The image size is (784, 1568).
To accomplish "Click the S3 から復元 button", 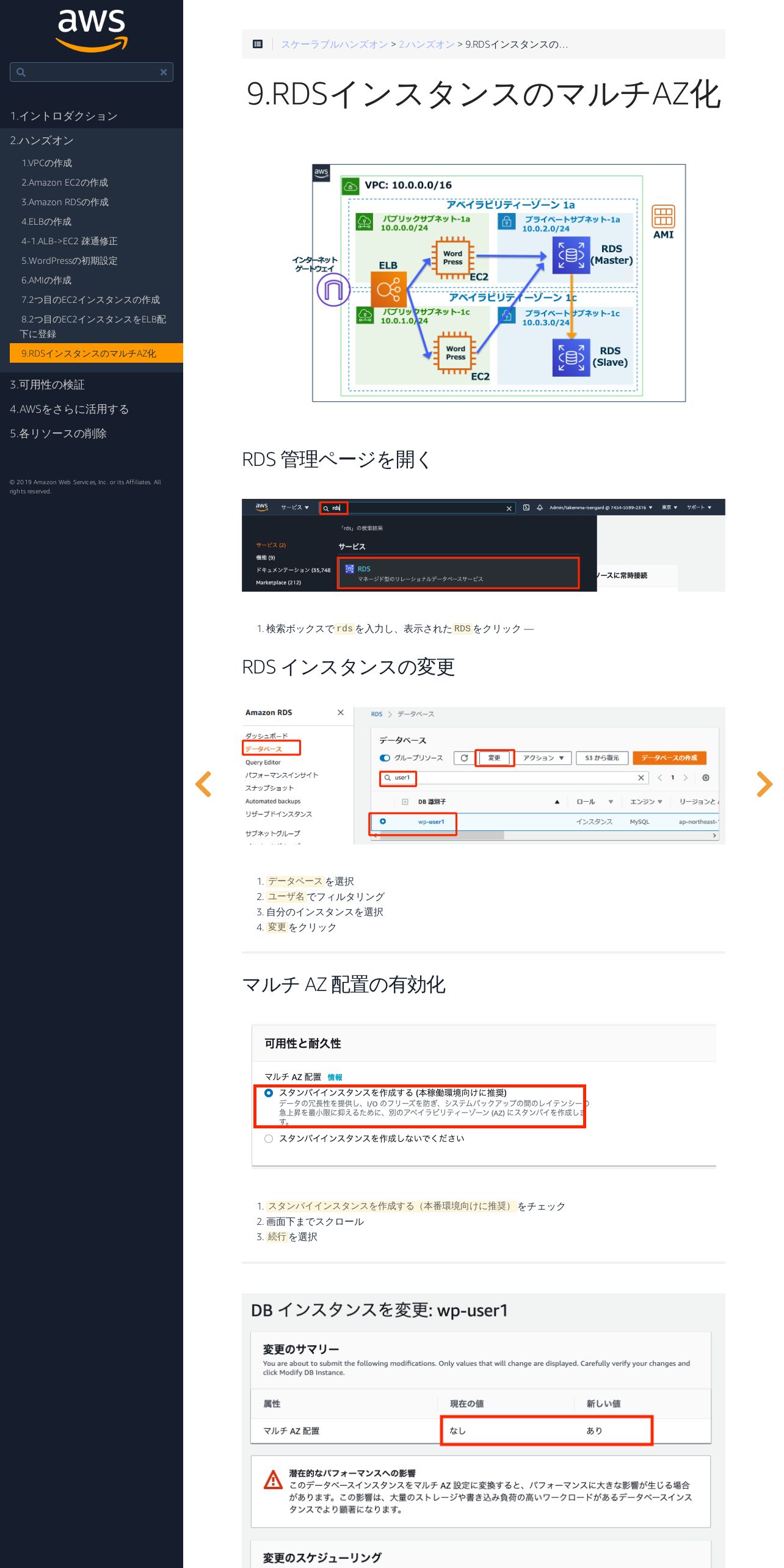I will (602, 758).
